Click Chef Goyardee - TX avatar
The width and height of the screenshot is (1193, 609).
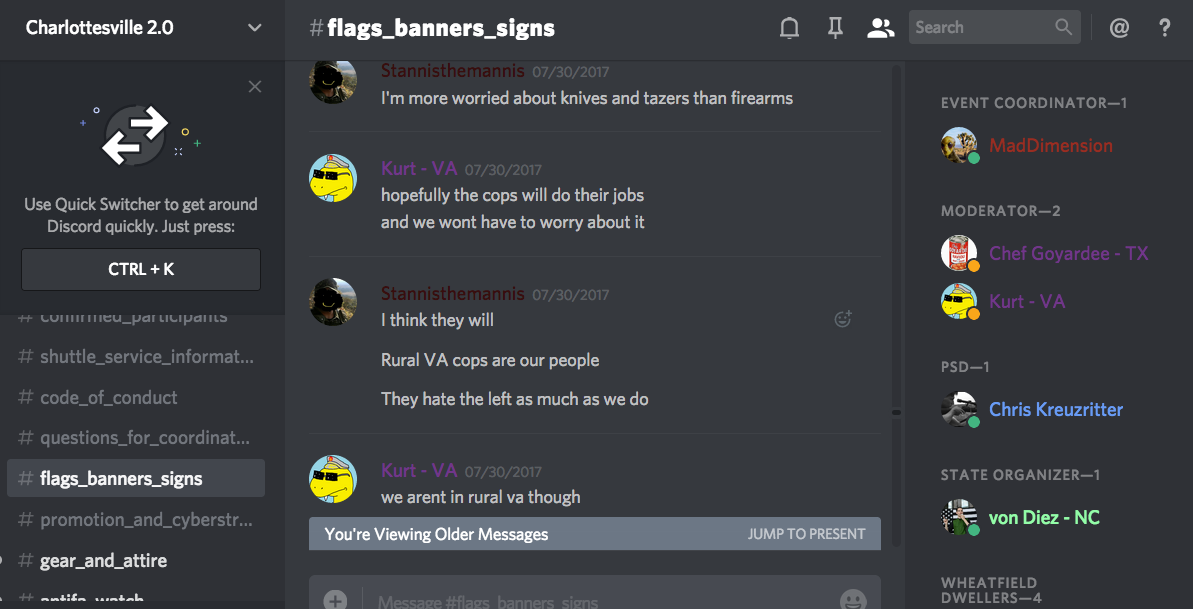click(x=959, y=253)
